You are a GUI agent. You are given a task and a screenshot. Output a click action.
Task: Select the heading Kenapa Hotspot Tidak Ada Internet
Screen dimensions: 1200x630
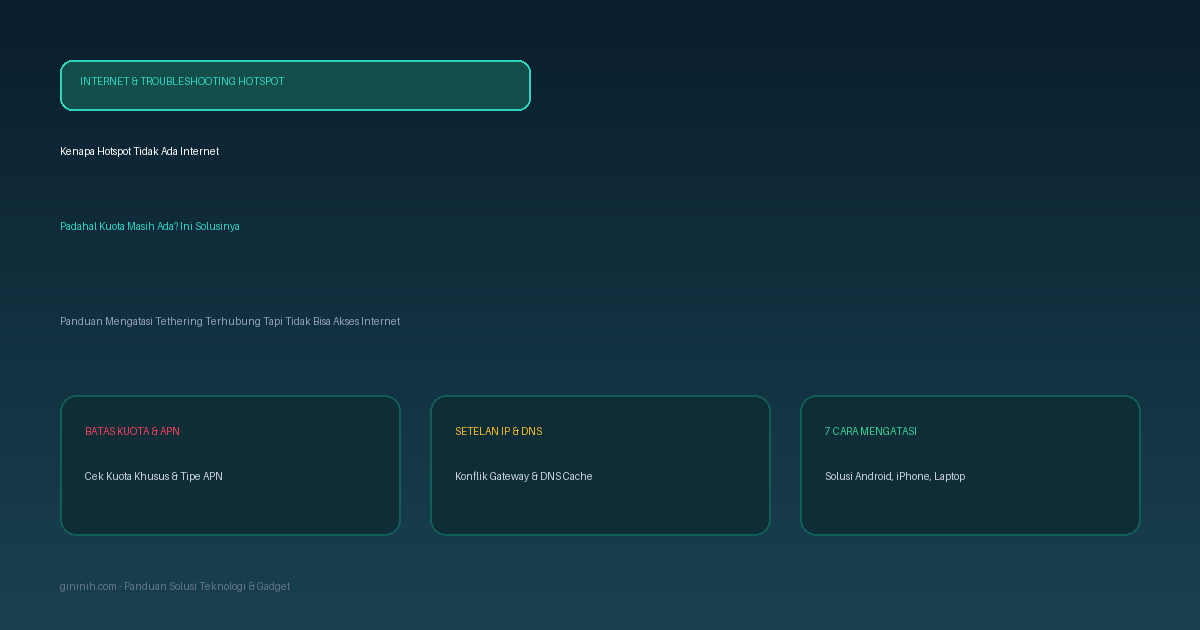139,151
